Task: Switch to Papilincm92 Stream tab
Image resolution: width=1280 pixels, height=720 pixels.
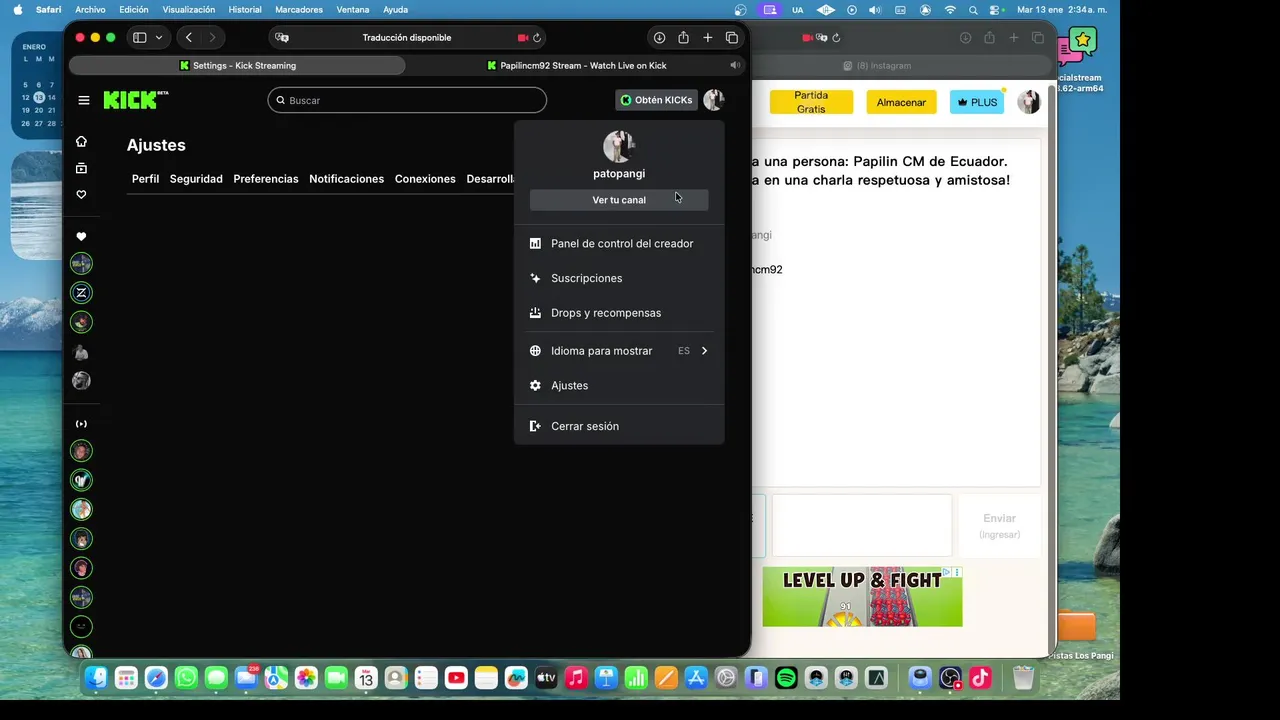Action: tap(577, 65)
